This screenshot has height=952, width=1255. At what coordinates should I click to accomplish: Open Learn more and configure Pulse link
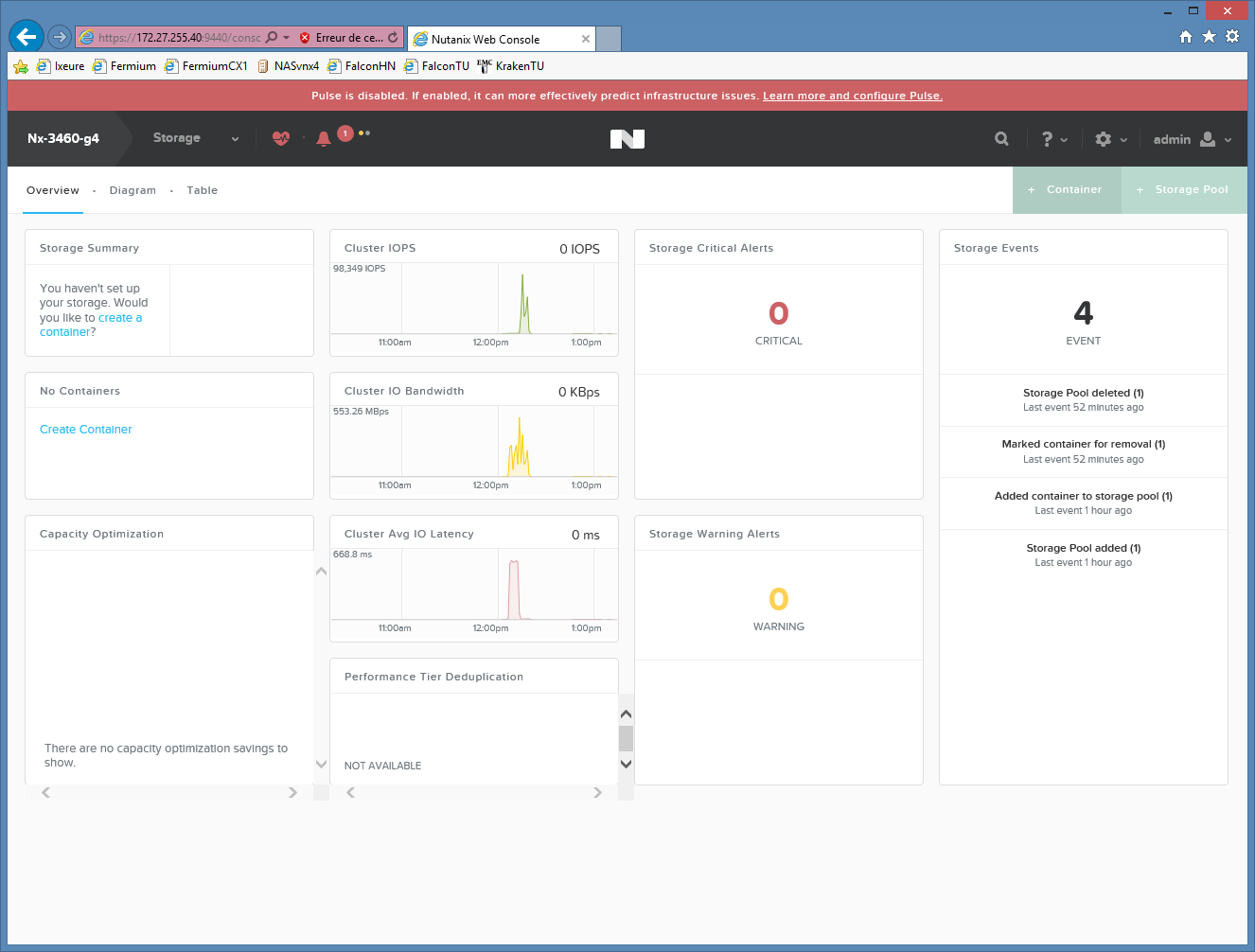852,96
